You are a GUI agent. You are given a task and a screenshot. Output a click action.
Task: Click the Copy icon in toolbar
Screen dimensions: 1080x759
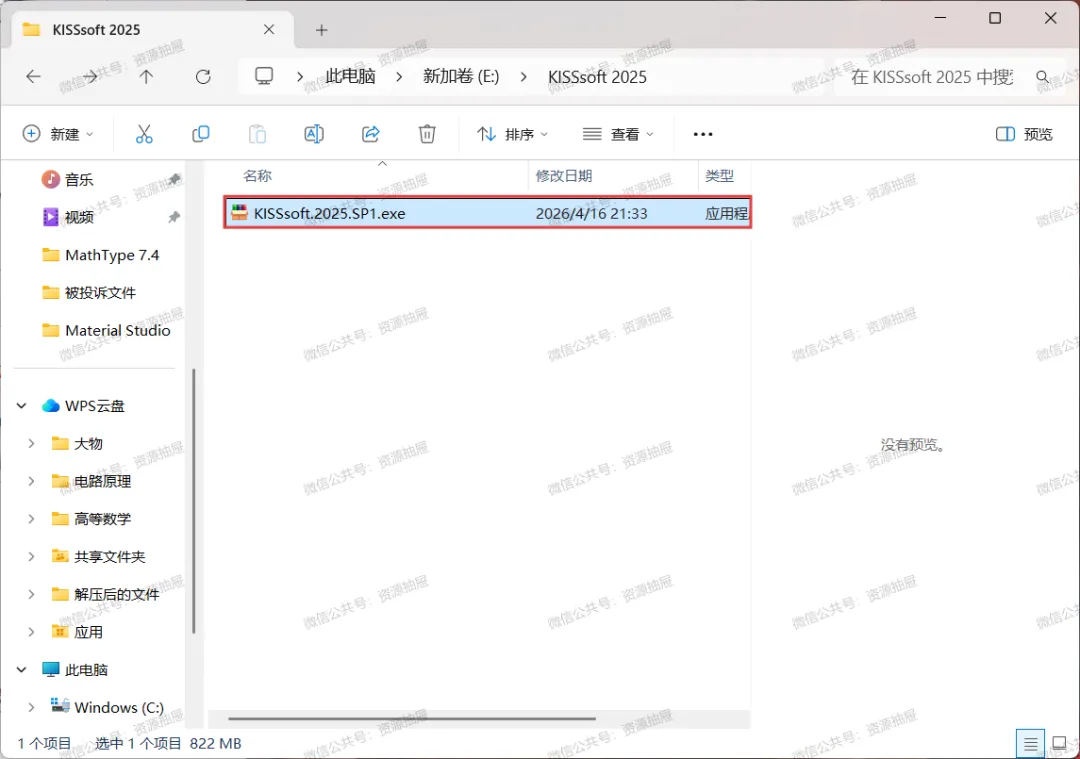[200, 134]
